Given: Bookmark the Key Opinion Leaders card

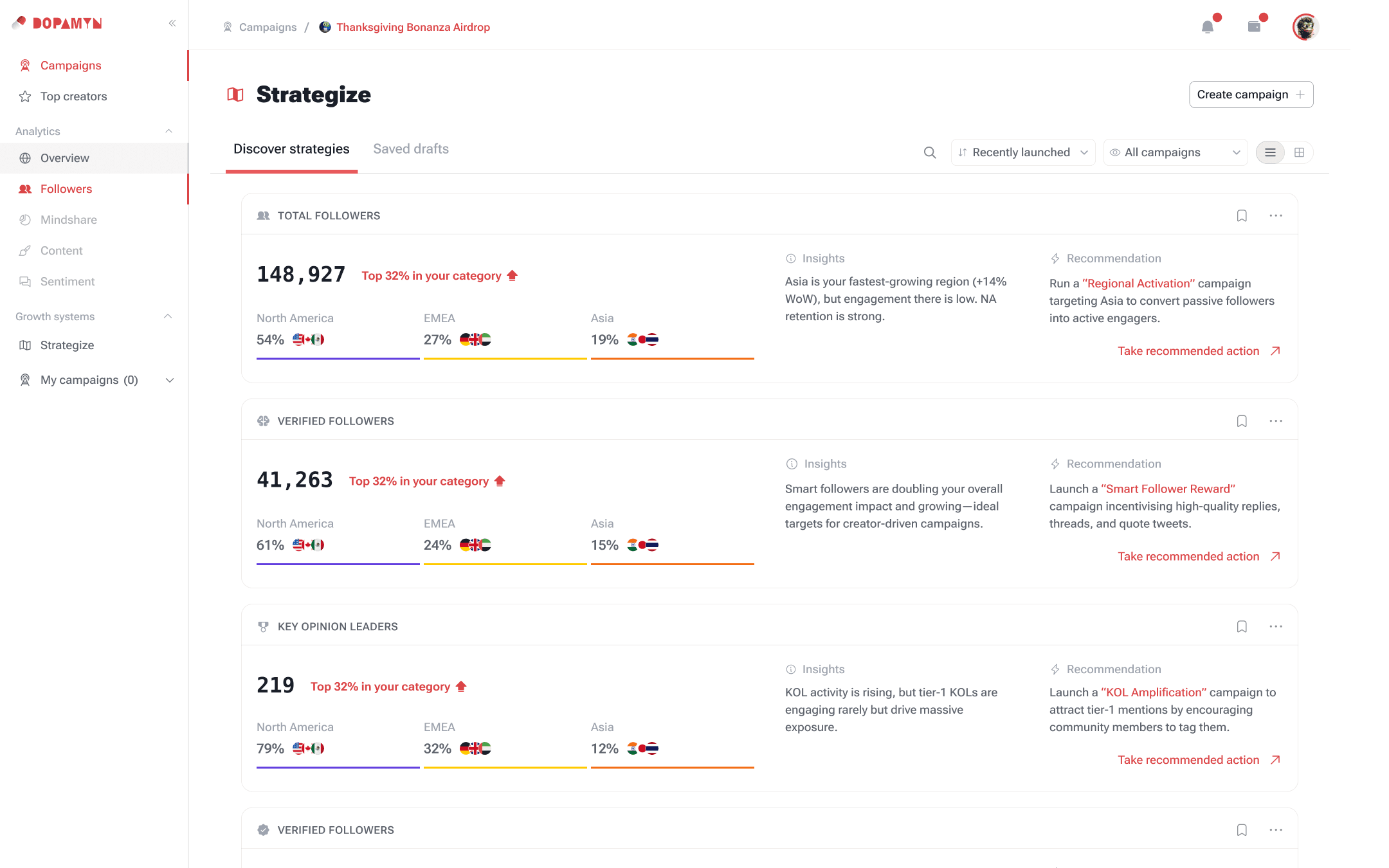Looking at the screenshot, I should click(1242, 626).
